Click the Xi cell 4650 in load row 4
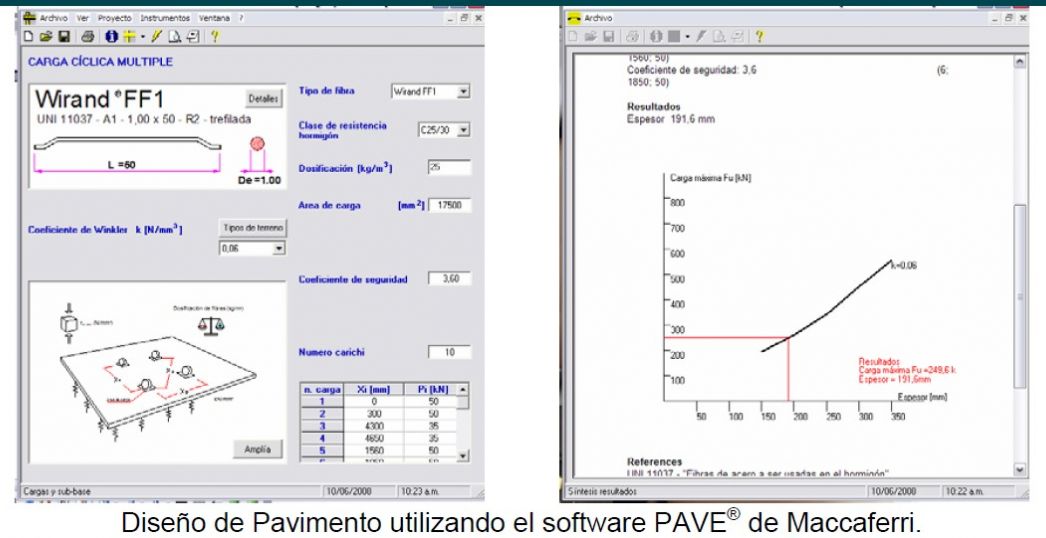Image resolution: width=1046 pixels, height=538 pixels. [374, 438]
